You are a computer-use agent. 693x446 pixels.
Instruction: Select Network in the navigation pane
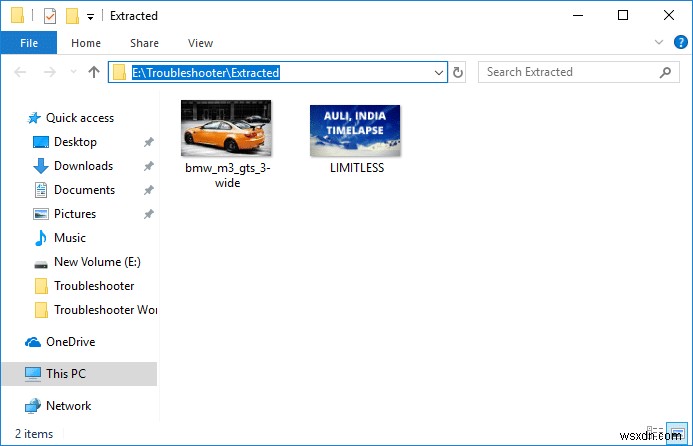(x=58, y=406)
